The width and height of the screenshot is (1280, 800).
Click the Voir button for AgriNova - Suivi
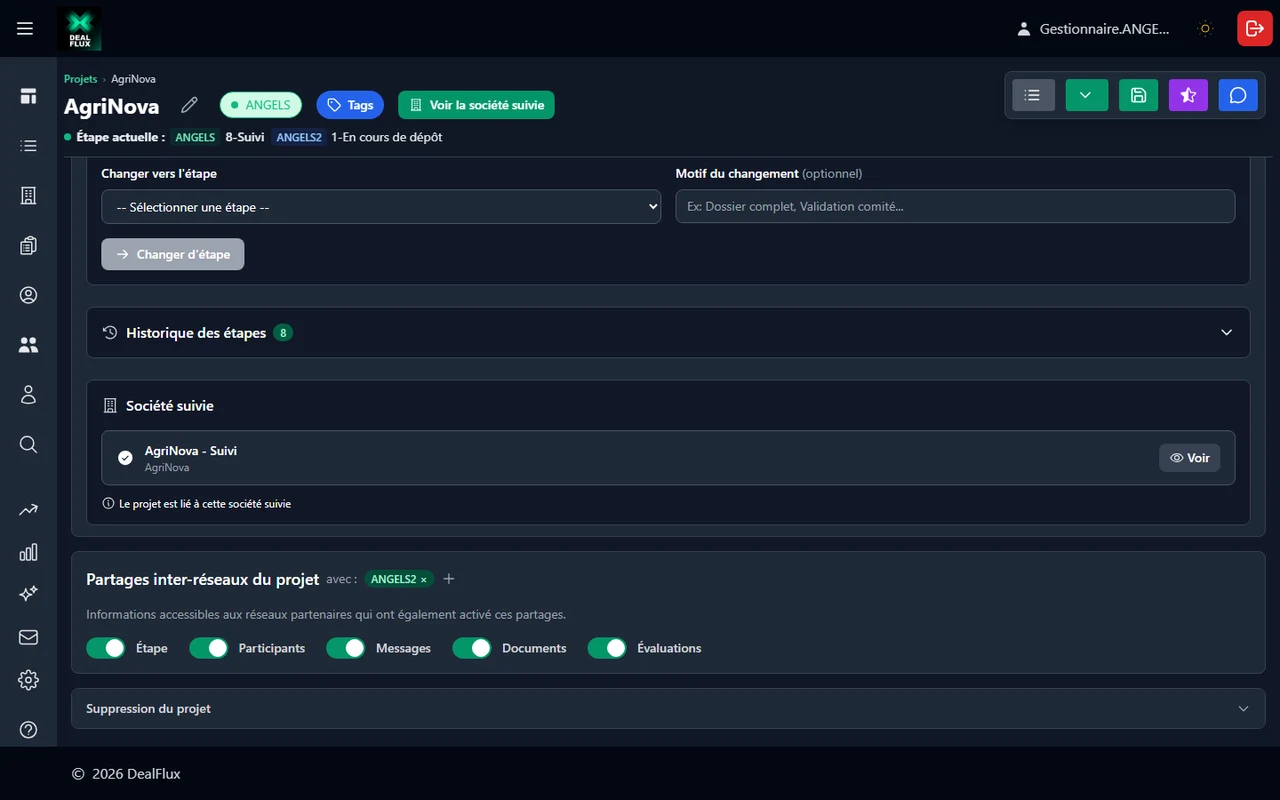tap(1190, 458)
